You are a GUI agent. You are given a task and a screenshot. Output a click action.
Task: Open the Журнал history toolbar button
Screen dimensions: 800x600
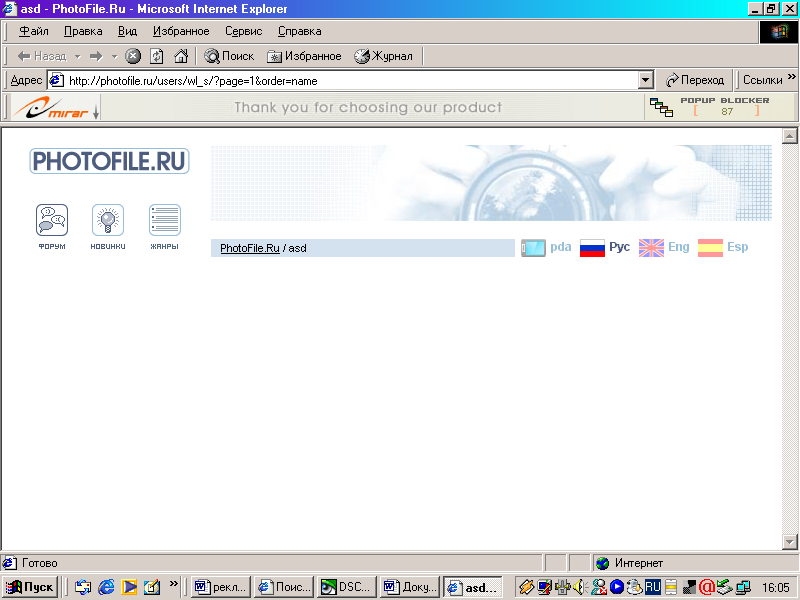pos(383,56)
